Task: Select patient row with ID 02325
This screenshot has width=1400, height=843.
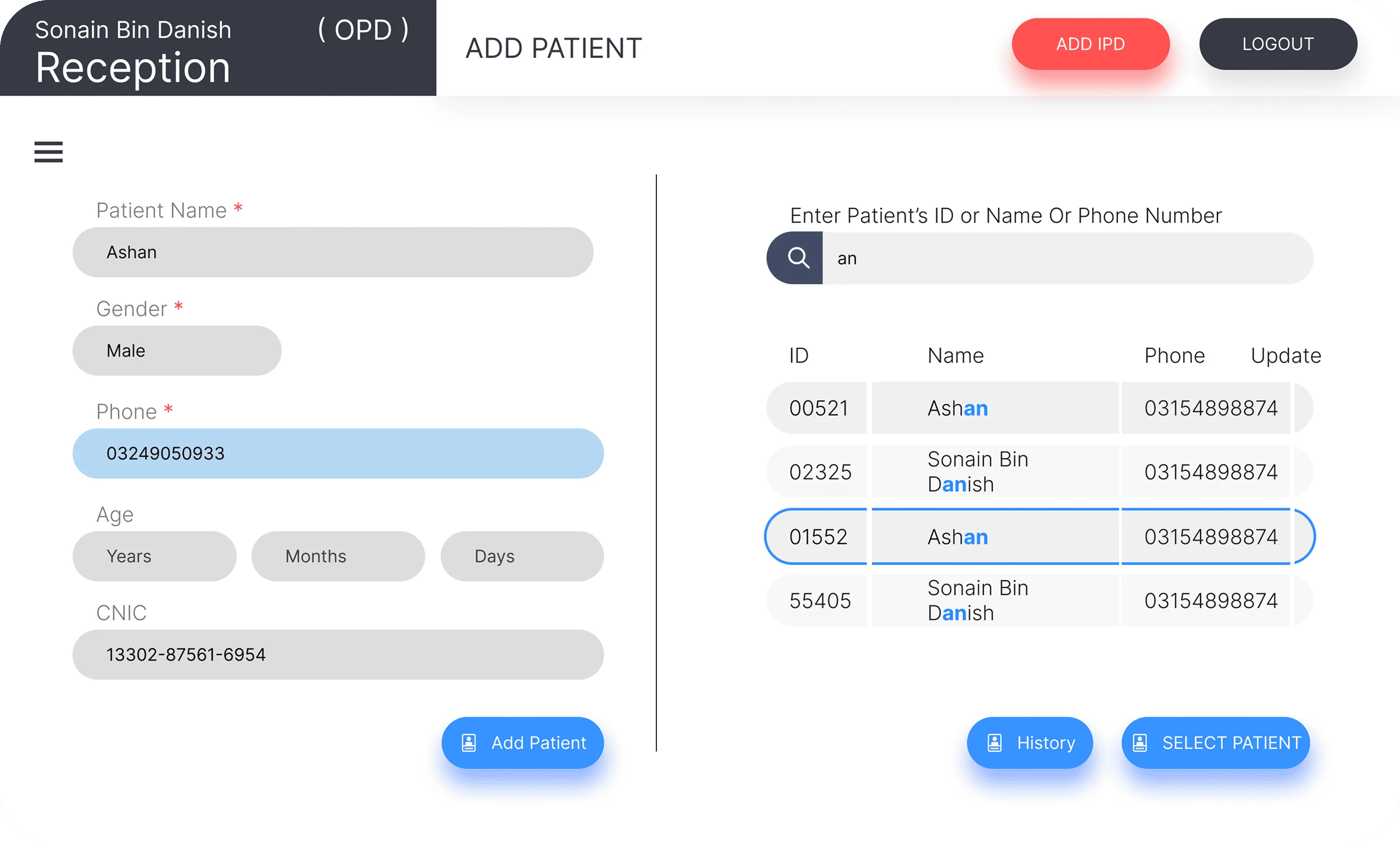Action: coord(994,472)
